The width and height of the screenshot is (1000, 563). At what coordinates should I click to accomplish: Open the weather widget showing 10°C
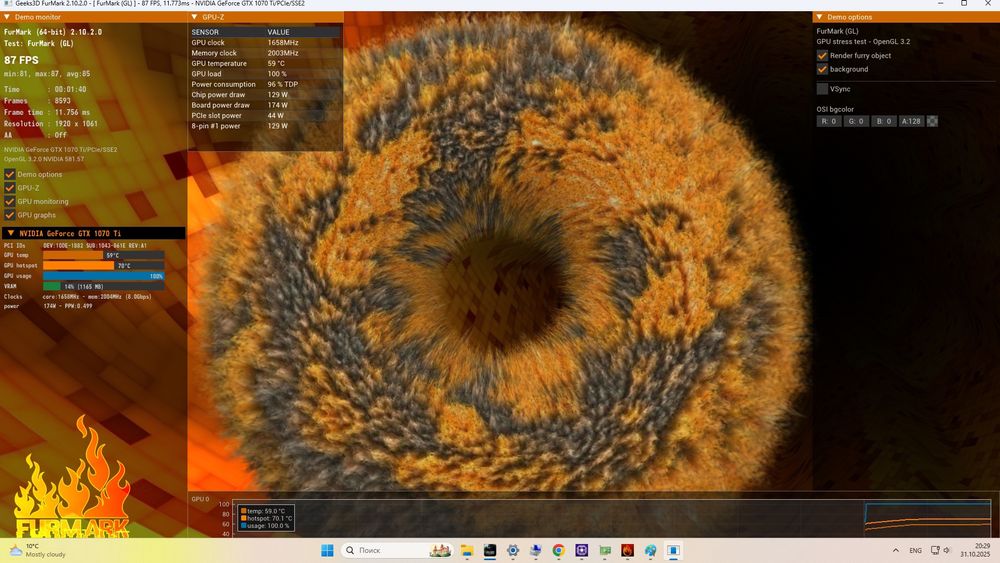click(37, 550)
